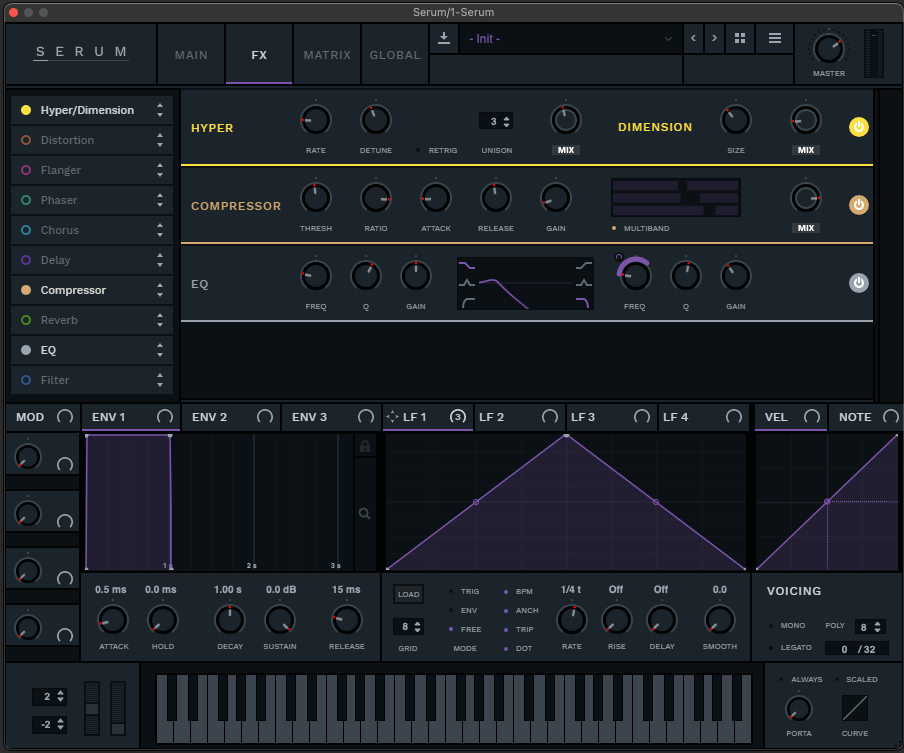Click the LF 1 drag crosshair icon
The image size is (904, 753).
coord(392,416)
